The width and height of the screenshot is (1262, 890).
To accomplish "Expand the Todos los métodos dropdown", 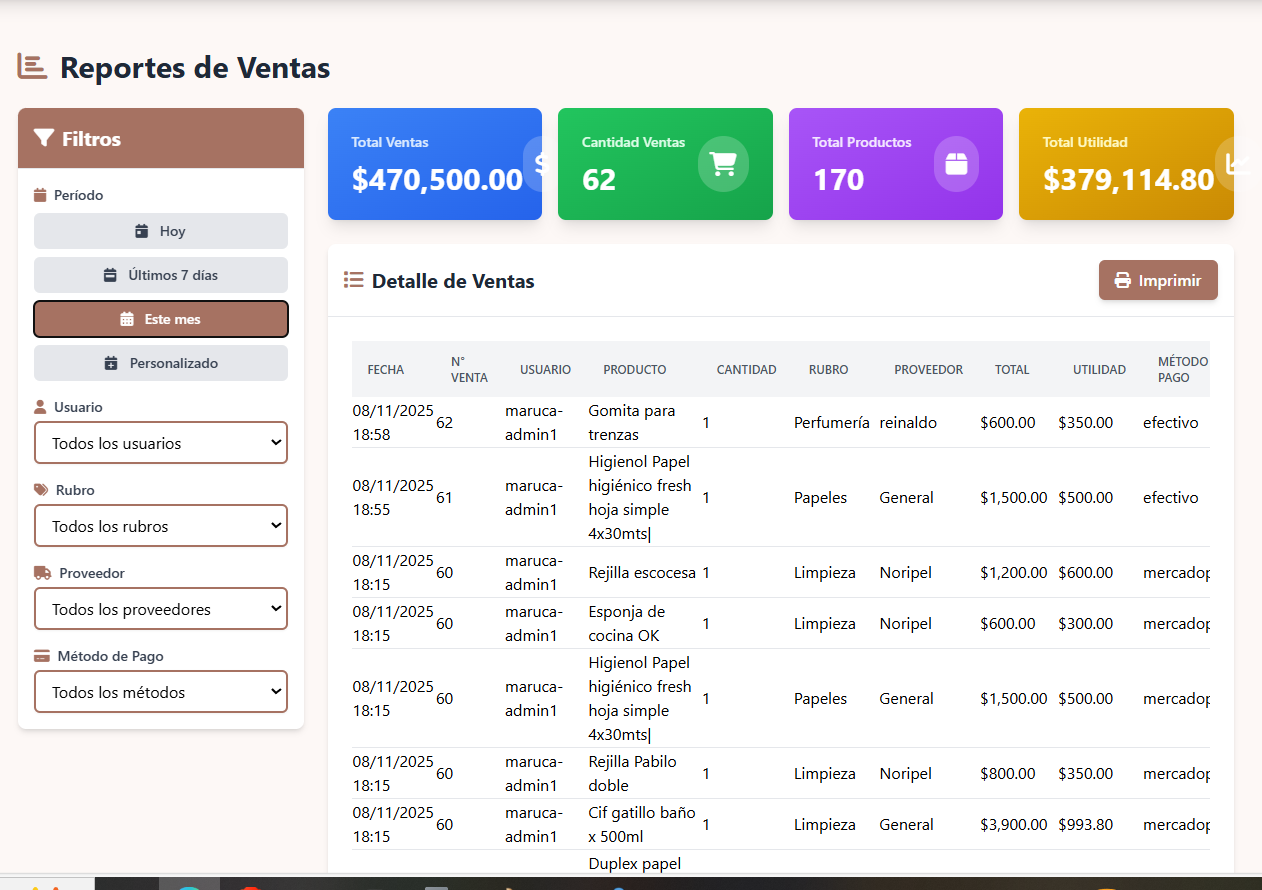I will pos(161,692).
